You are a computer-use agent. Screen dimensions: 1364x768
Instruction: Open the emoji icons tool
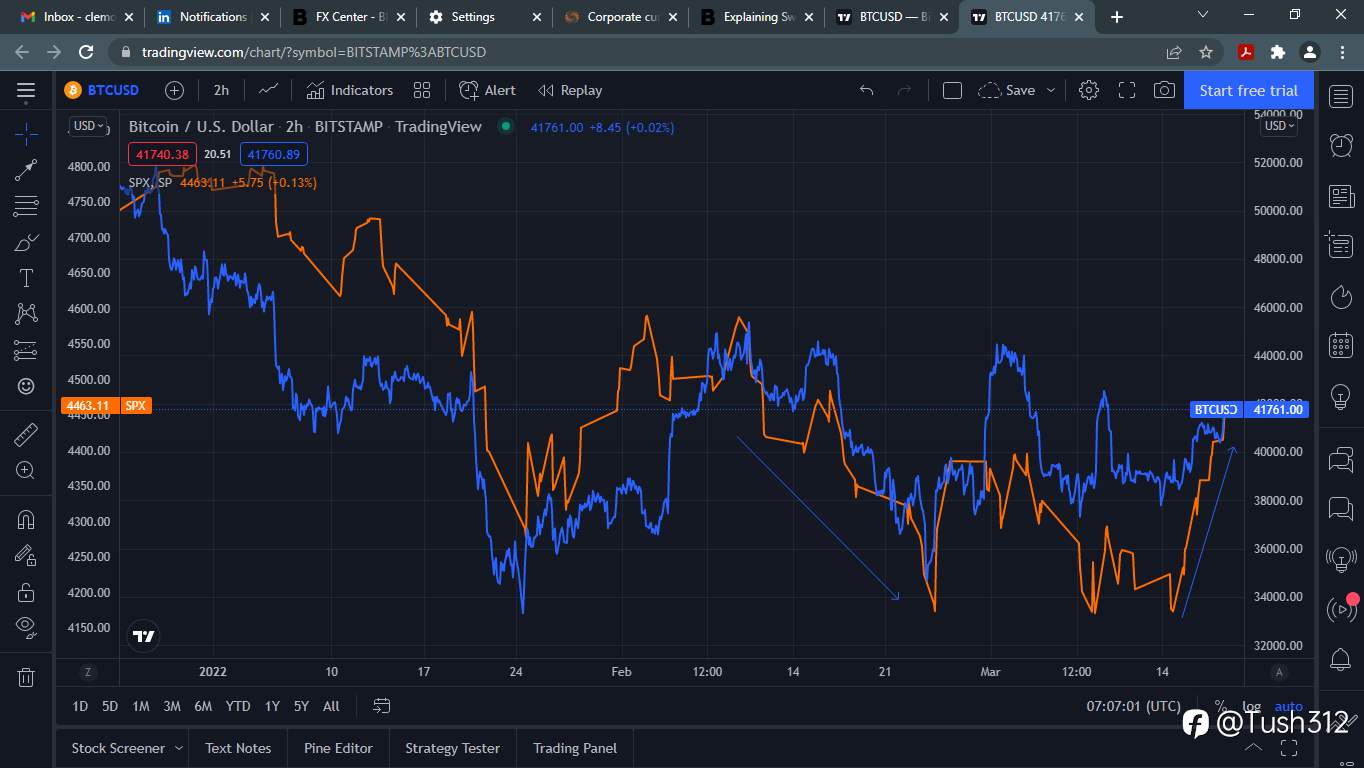(x=26, y=386)
